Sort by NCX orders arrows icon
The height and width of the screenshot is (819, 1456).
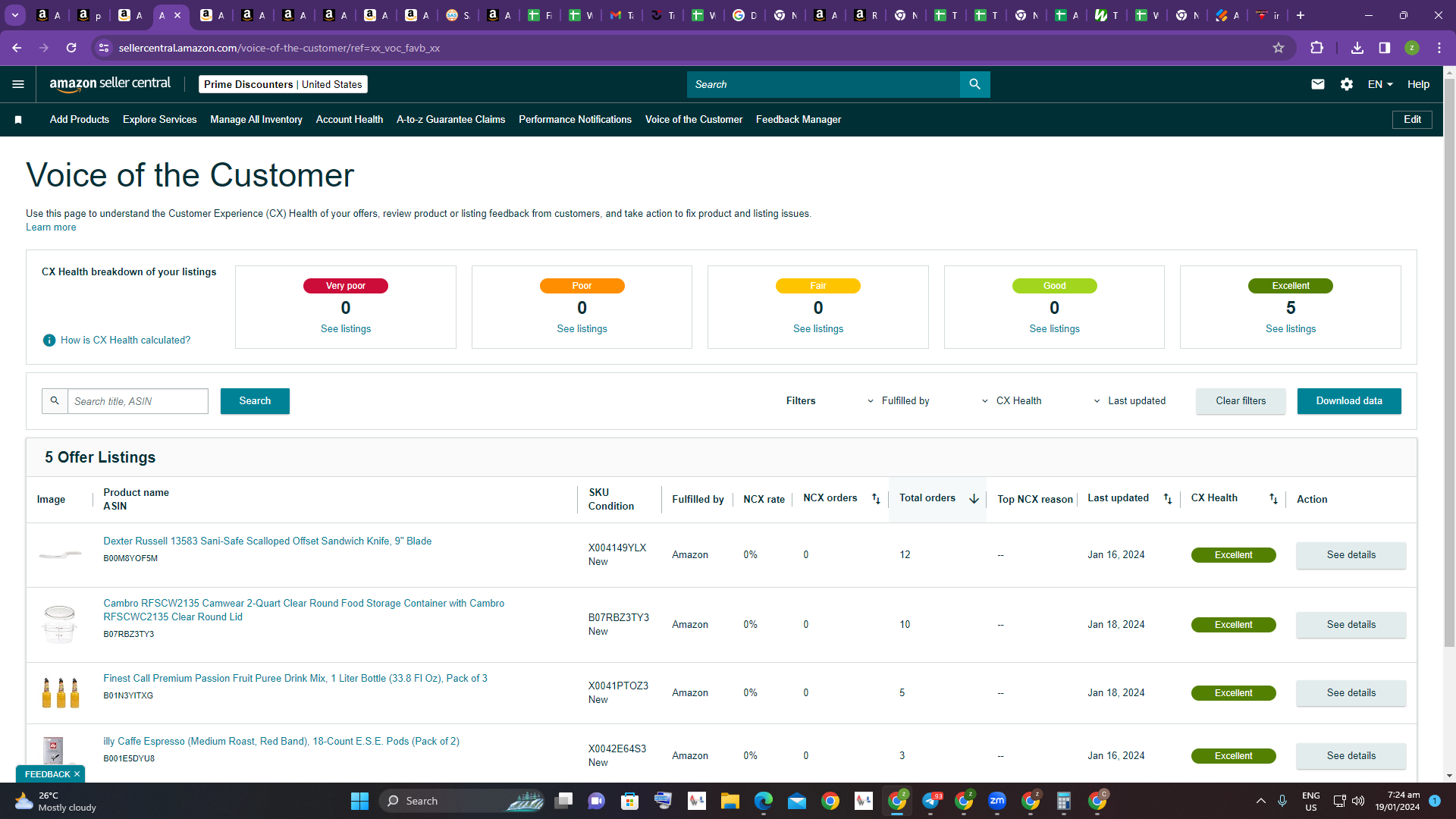pyautogui.click(x=876, y=499)
